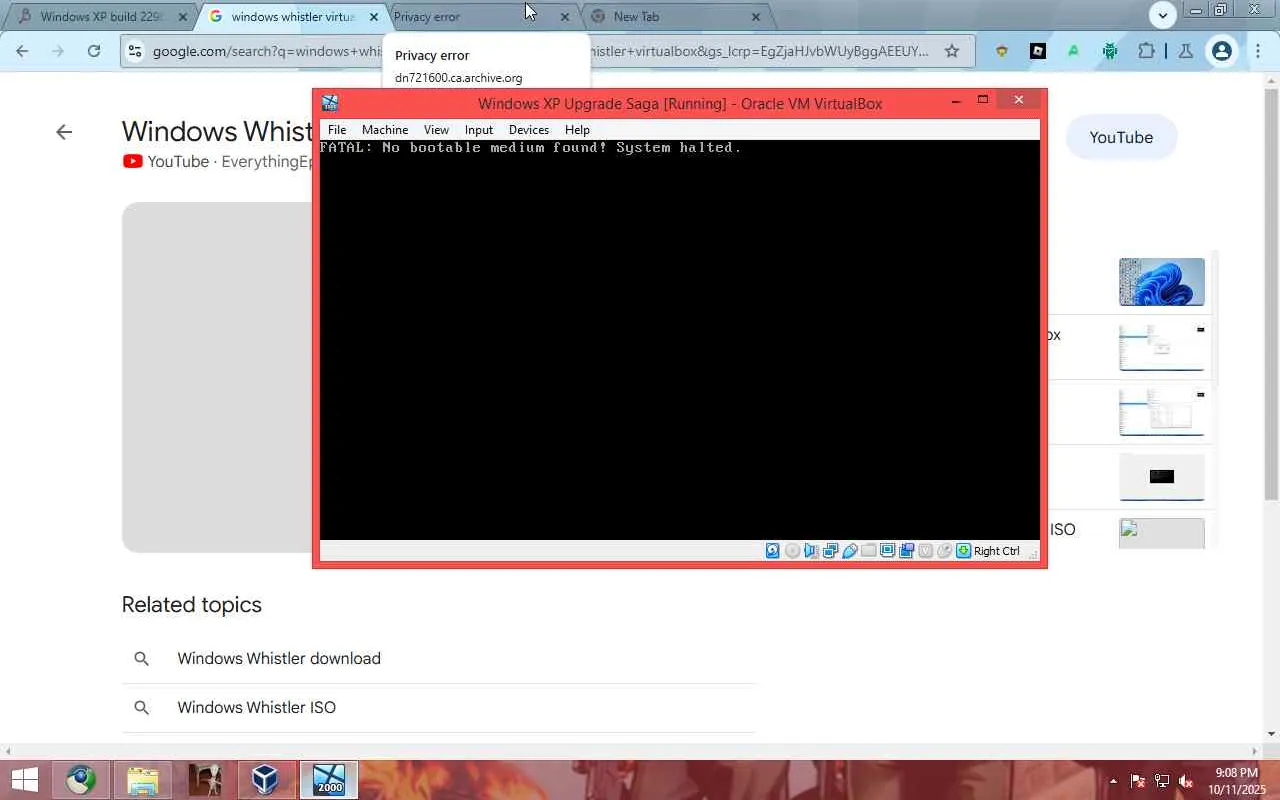Open Chrome from the taskbar
The width and height of the screenshot is (1280, 800).
[x=81, y=780]
